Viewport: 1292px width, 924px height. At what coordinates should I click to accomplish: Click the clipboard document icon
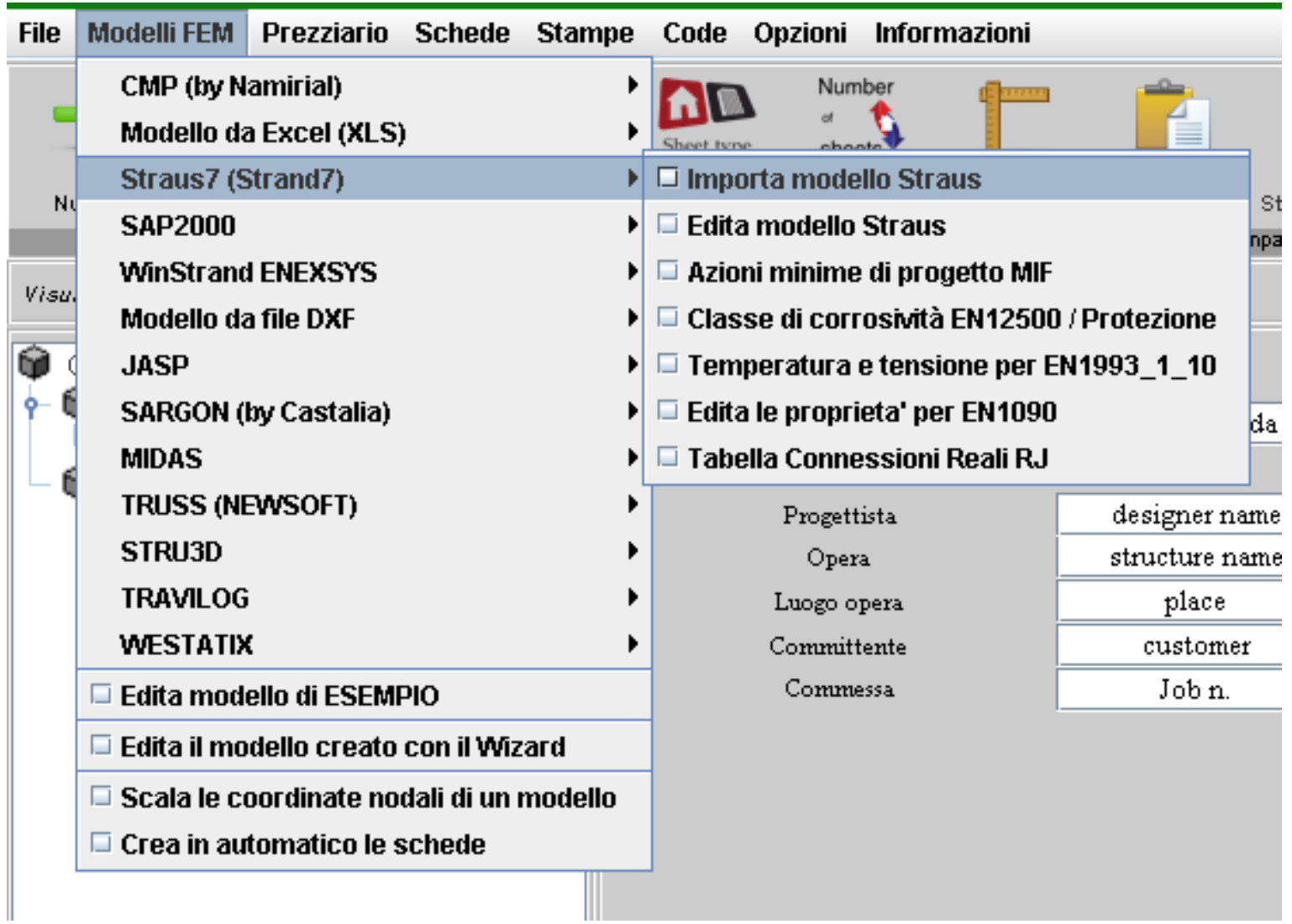pos(1173,116)
